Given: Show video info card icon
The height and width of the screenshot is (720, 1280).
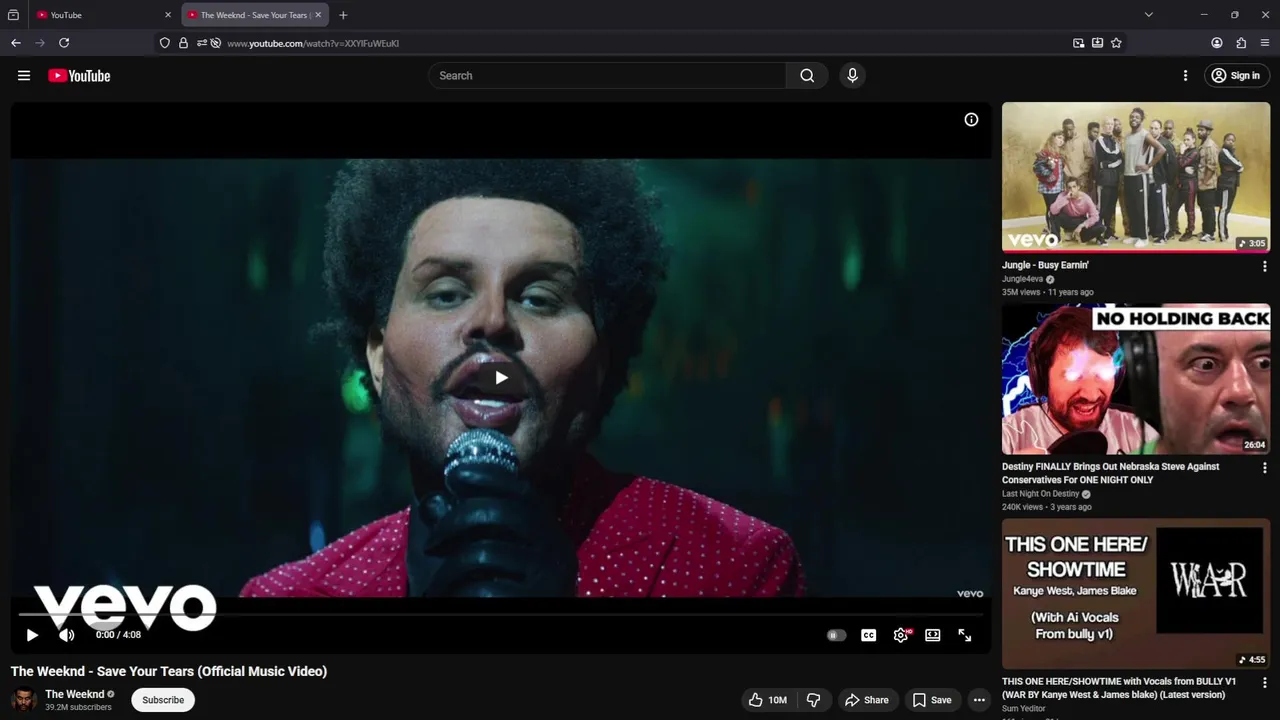Looking at the screenshot, I should pos(971,120).
